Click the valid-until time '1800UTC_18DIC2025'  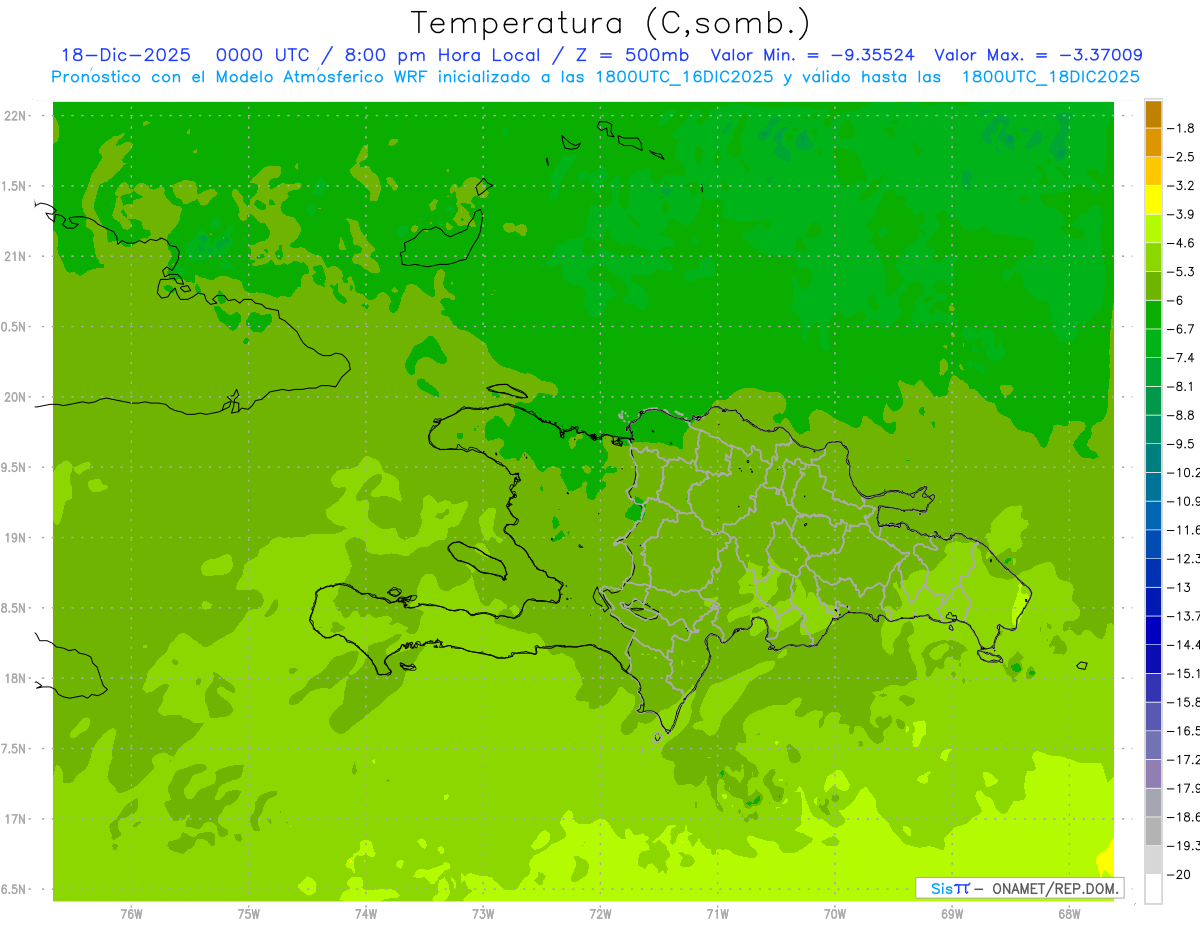click(1050, 76)
